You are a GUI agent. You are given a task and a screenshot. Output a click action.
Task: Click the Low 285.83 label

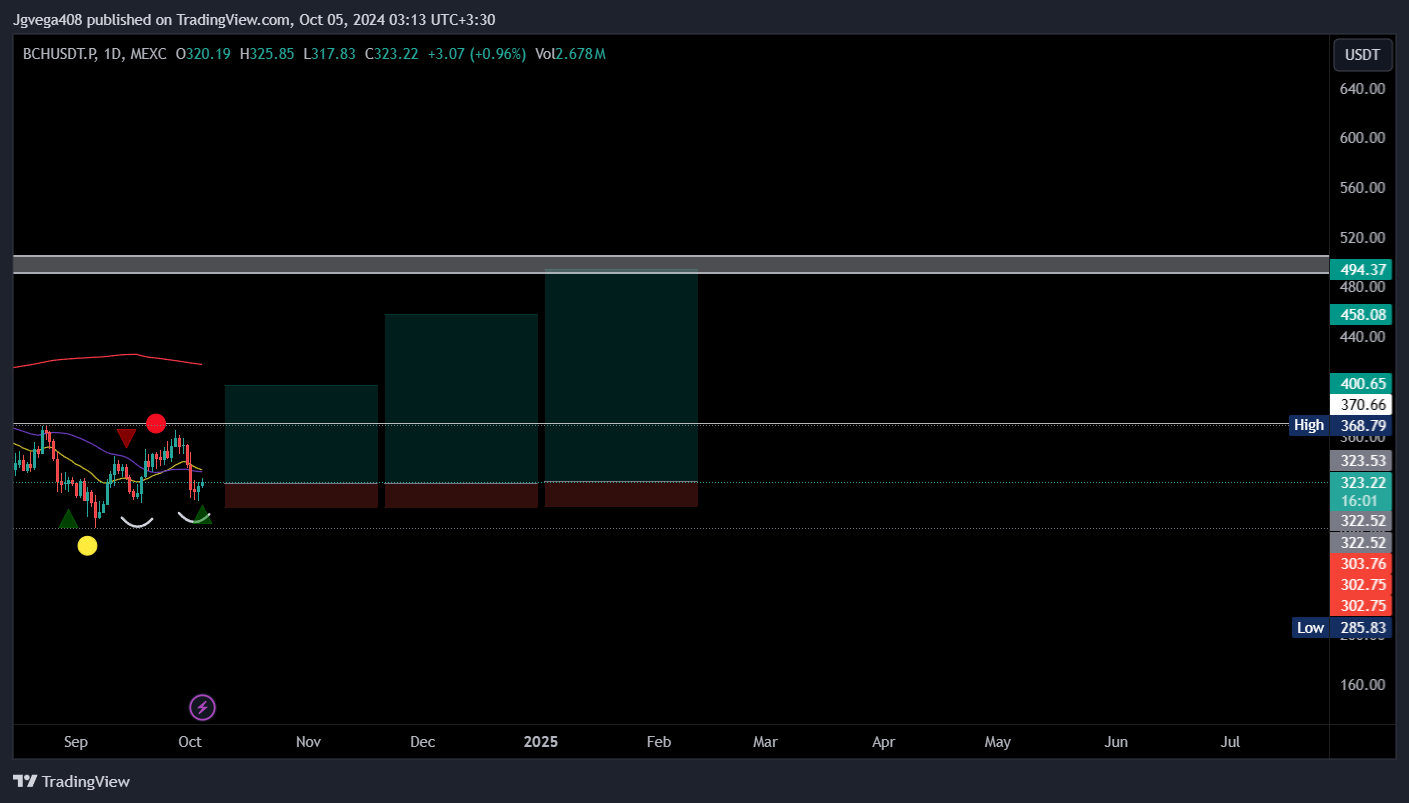1341,628
